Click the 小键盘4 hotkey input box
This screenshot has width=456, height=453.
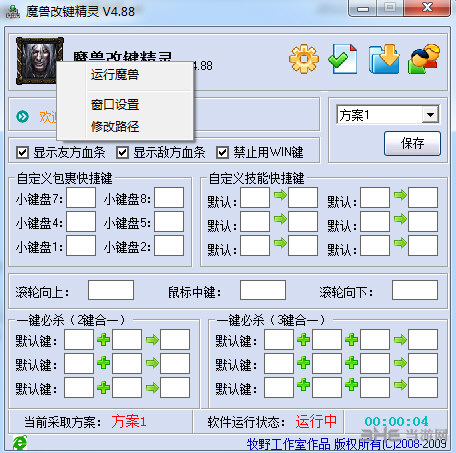[x=81, y=221]
